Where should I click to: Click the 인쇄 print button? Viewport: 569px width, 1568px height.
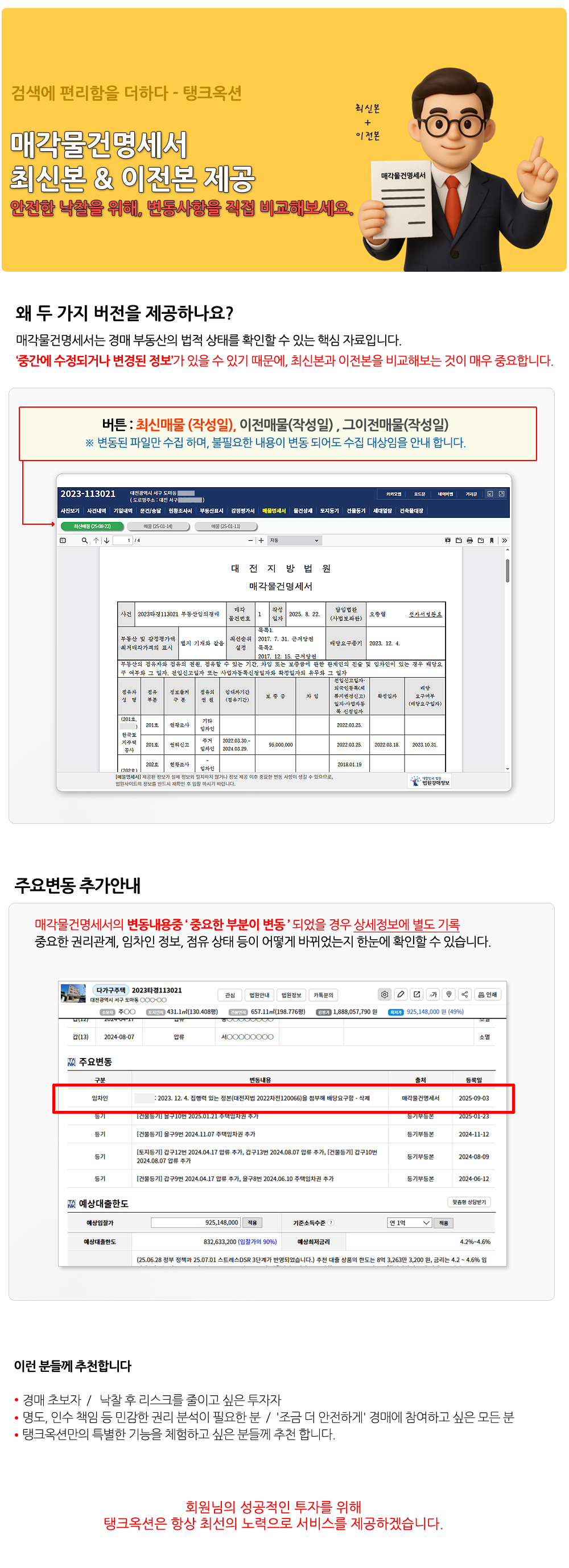pos(488,994)
